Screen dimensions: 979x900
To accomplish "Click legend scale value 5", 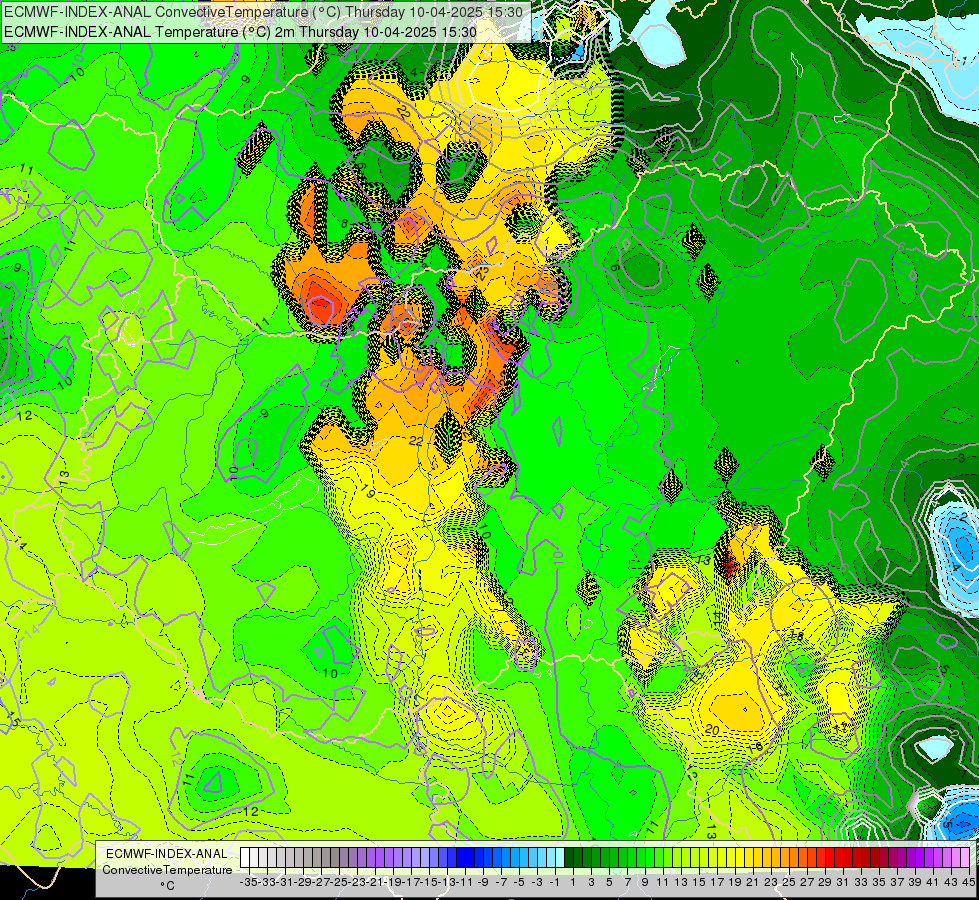I will point(609,882).
